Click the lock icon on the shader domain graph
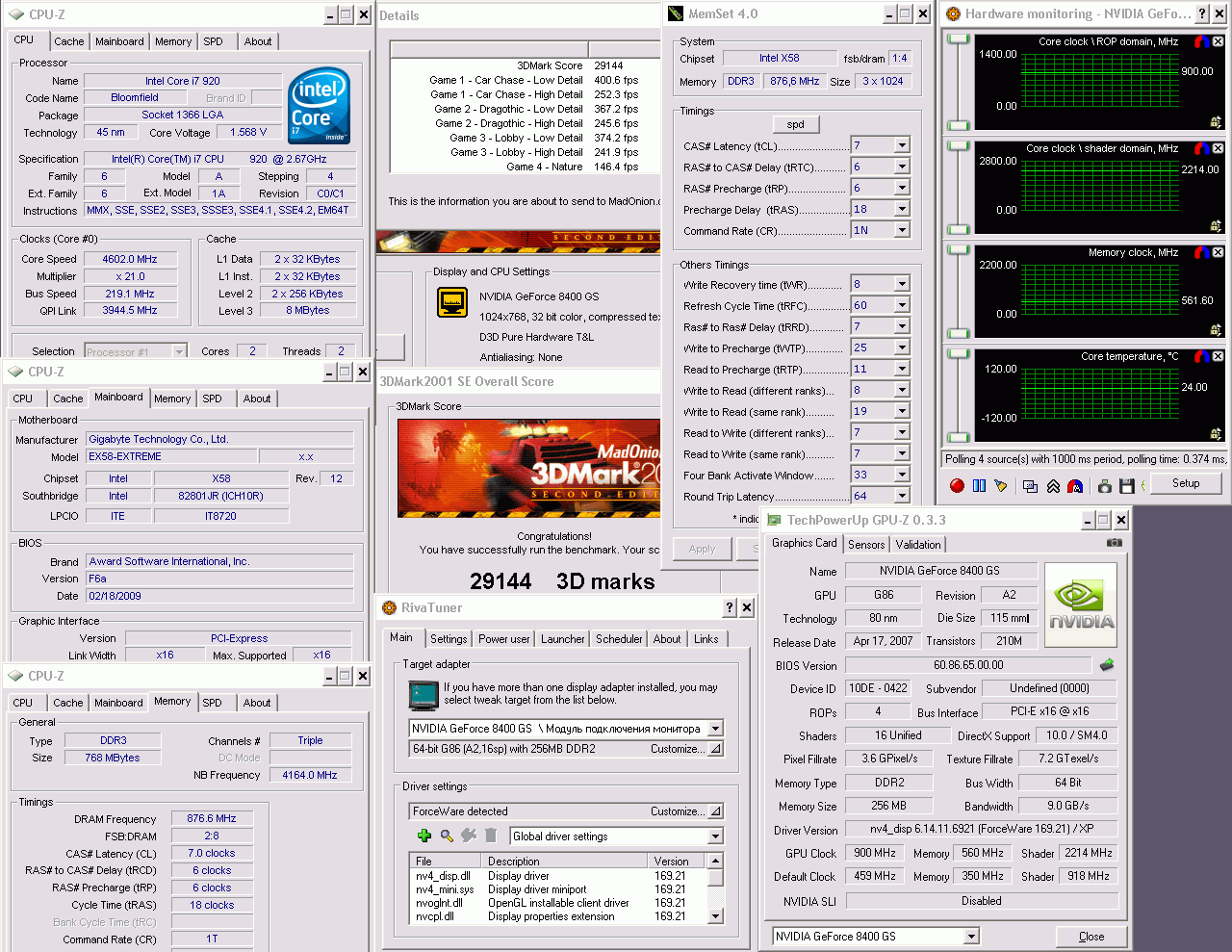1232x952 pixels. (x=1217, y=225)
